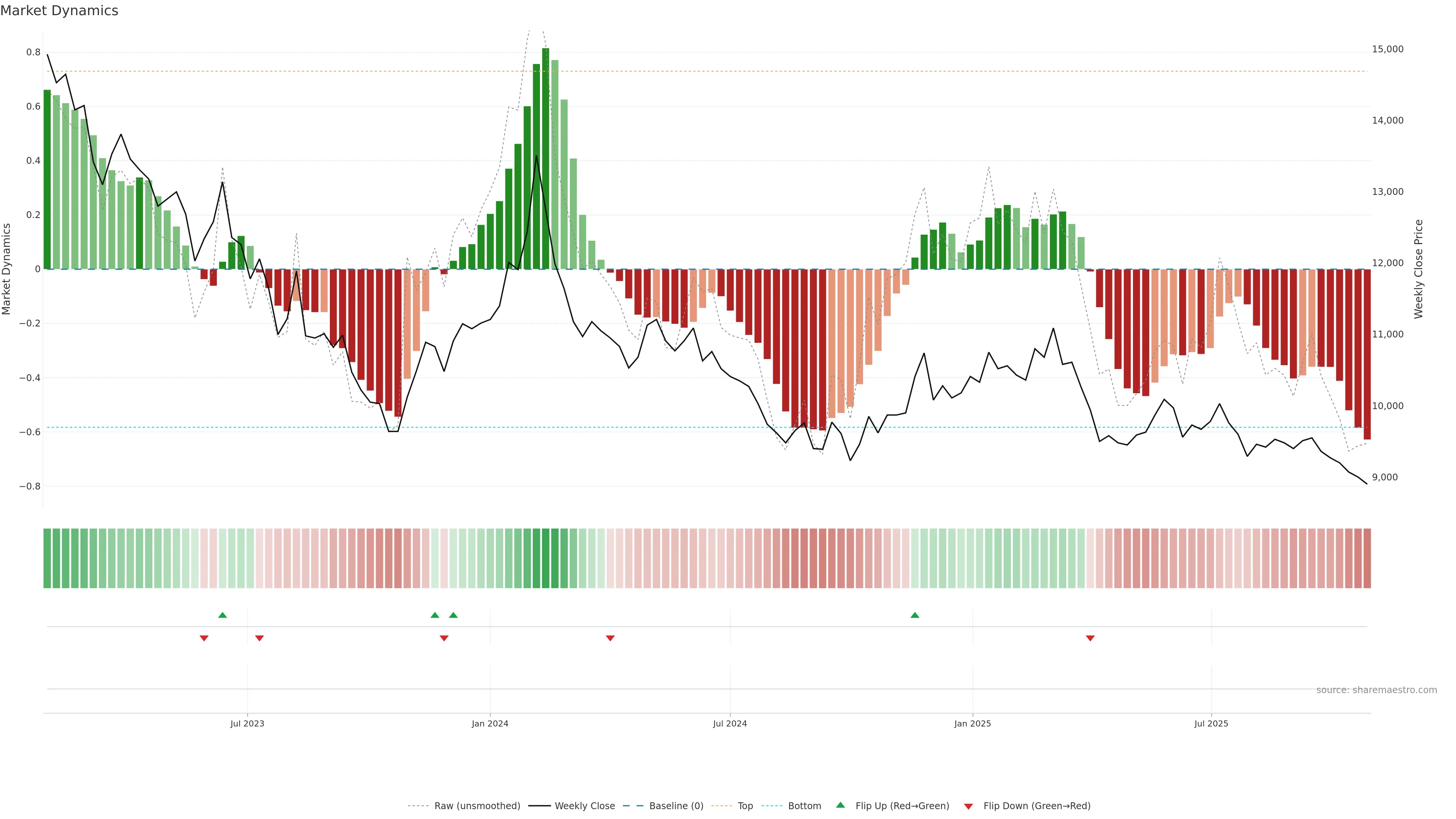The image size is (1456, 819).
Task: Click the Flip Down legend triangle icon
Action: click(968, 806)
